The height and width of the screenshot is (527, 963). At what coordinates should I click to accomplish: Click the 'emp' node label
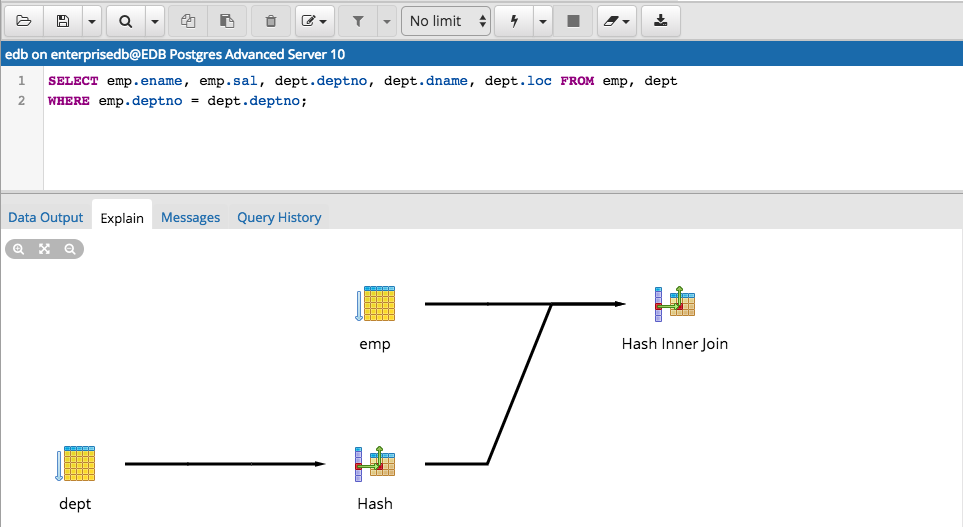click(x=375, y=344)
